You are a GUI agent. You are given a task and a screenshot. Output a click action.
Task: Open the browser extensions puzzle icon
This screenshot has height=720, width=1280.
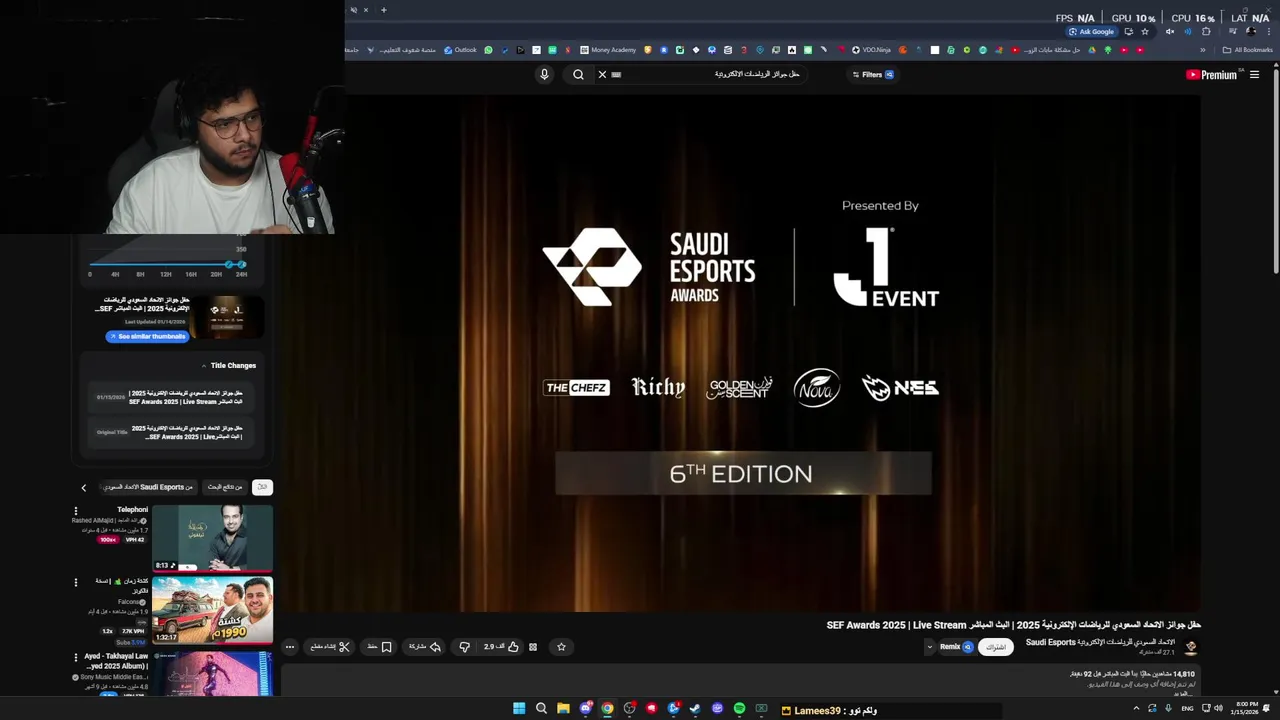(x=1206, y=31)
